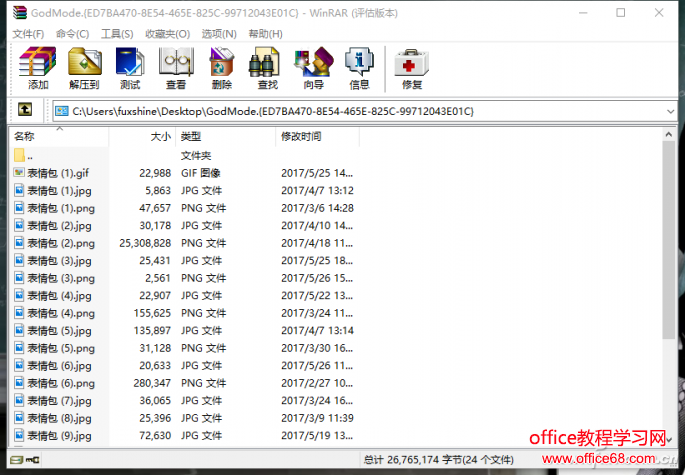
Task: Click the 信息 (Info) toolbar icon
Action: [359, 62]
